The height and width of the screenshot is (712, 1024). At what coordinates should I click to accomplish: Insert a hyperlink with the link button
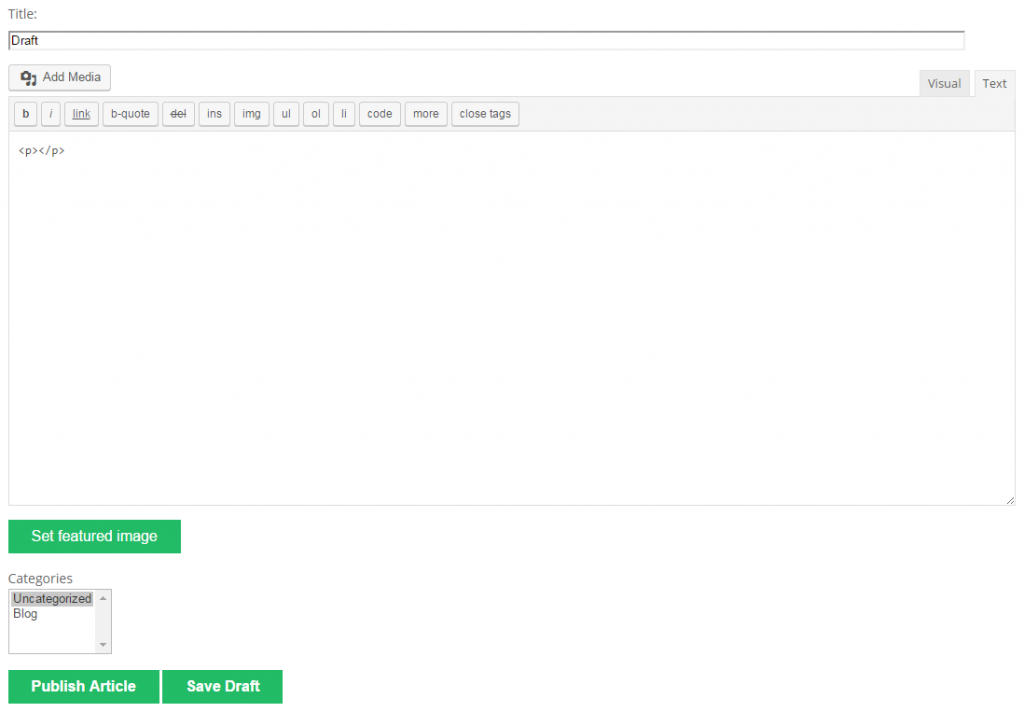click(x=80, y=113)
